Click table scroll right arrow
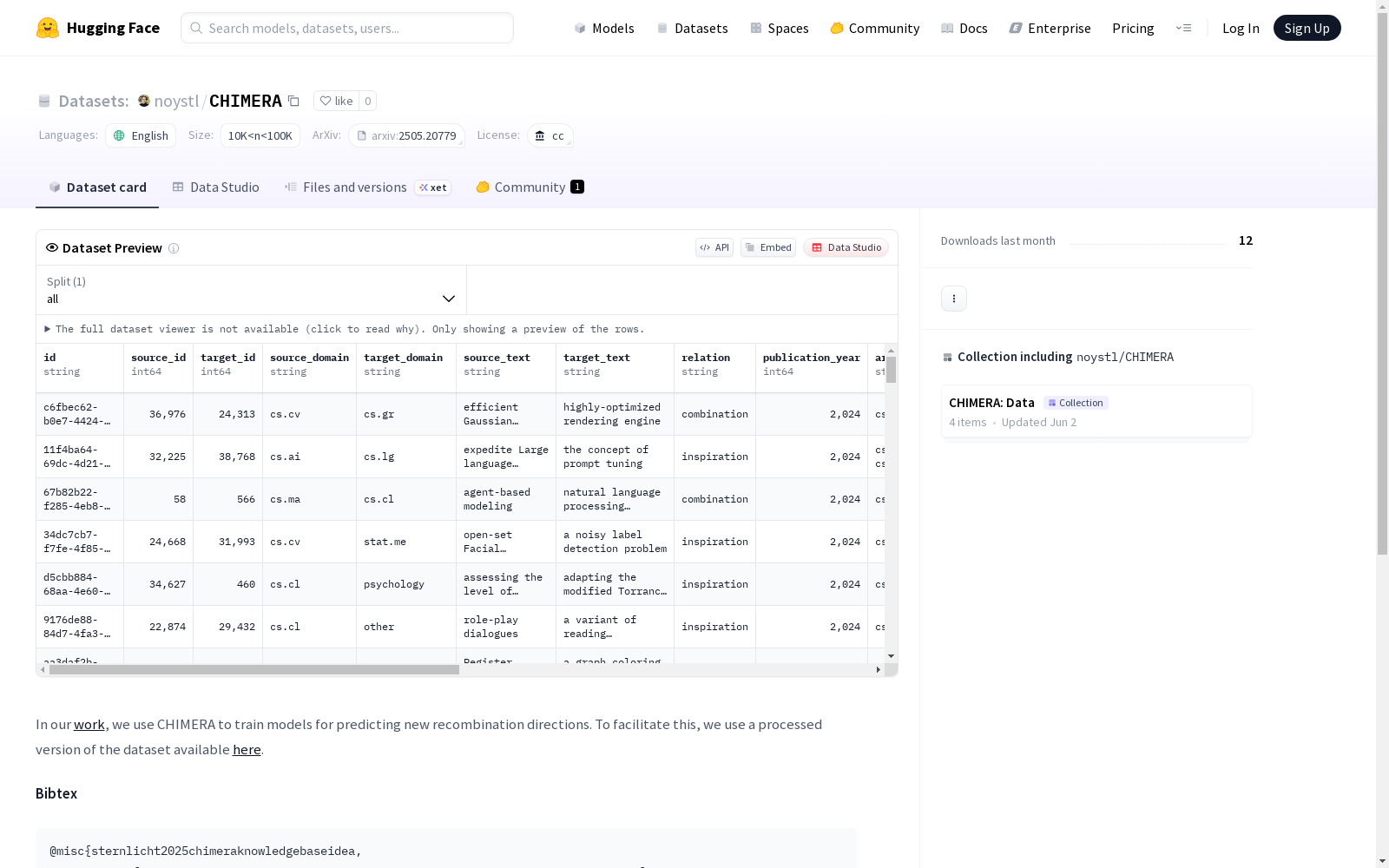This screenshot has height=868, width=1389. click(x=879, y=670)
